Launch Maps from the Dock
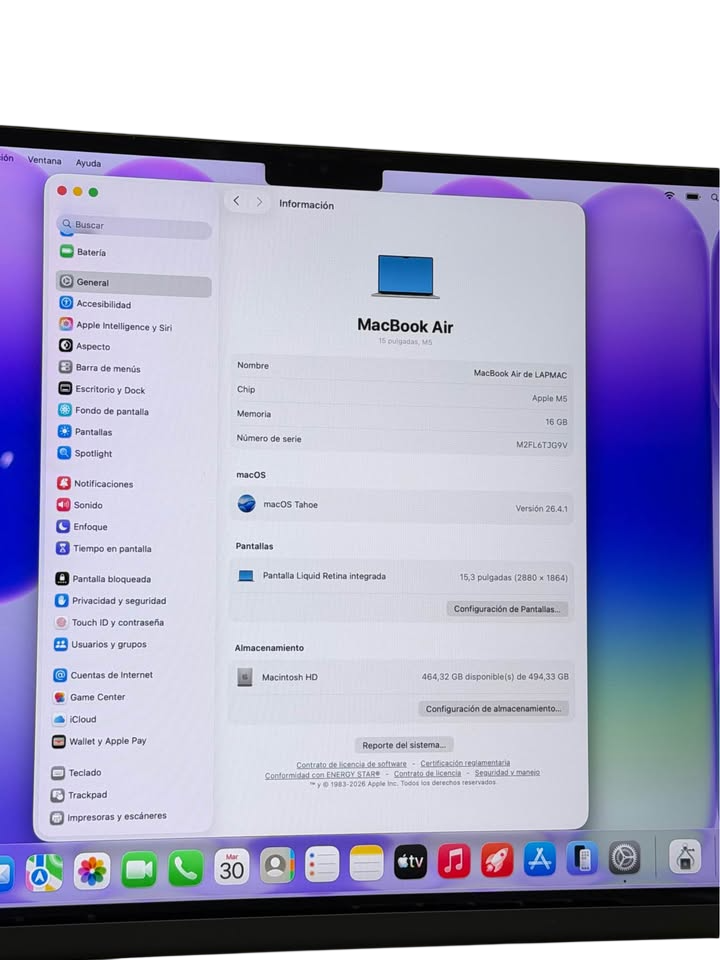This screenshot has height=960, width=720. pyautogui.click(x=44, y=872)
